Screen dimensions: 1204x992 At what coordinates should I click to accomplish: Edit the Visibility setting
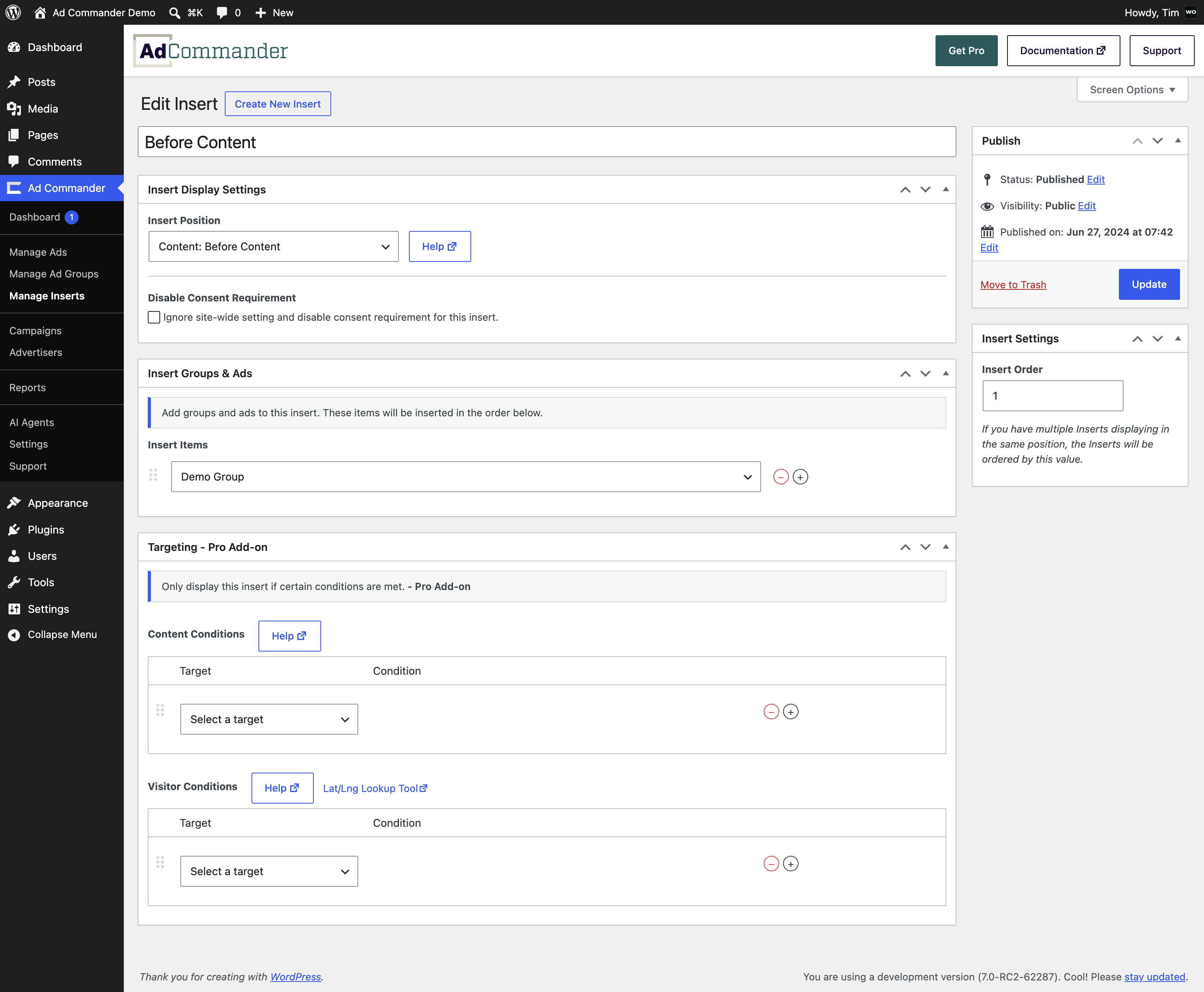(1086, 206)
